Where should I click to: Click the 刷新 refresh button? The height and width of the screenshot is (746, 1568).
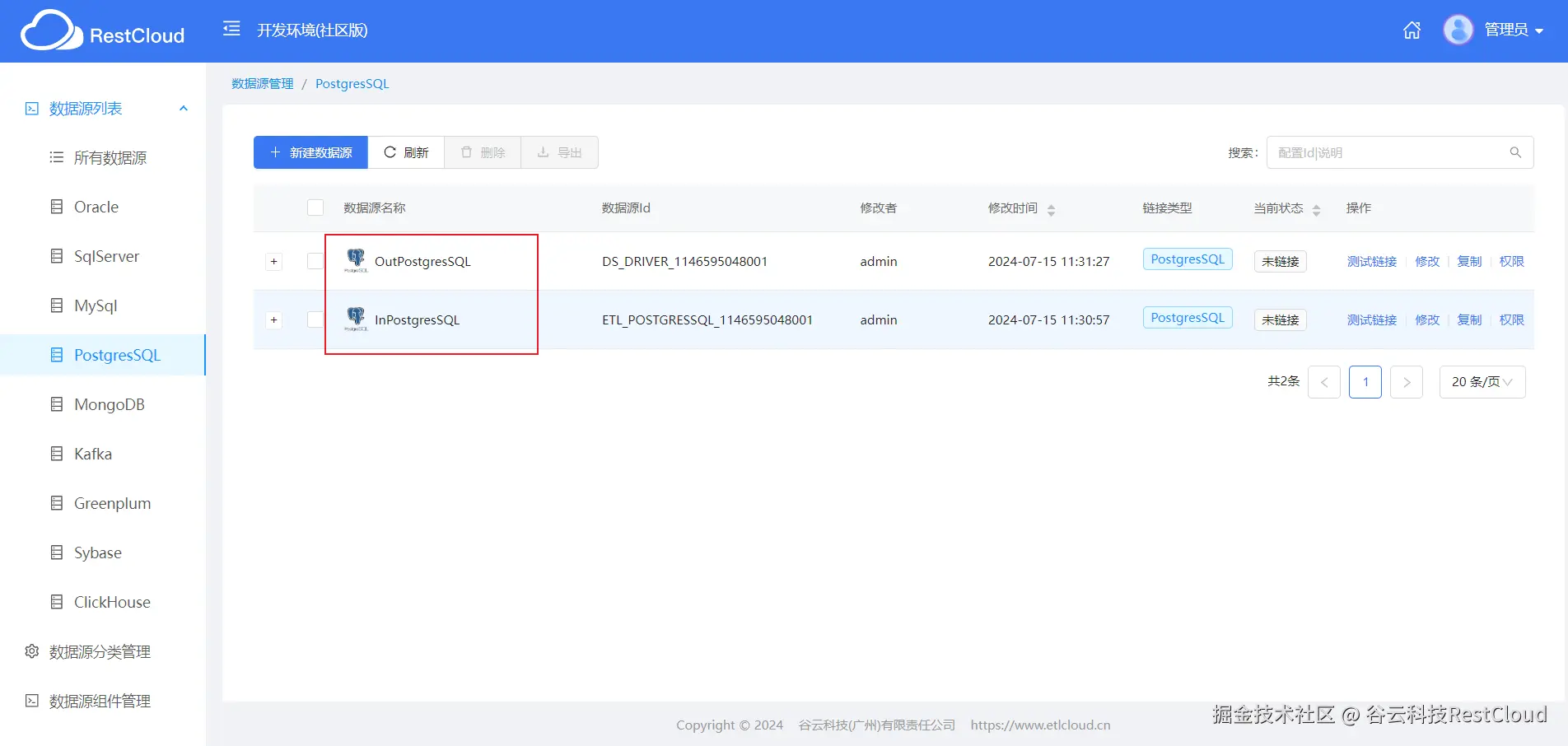coord(406,152)
